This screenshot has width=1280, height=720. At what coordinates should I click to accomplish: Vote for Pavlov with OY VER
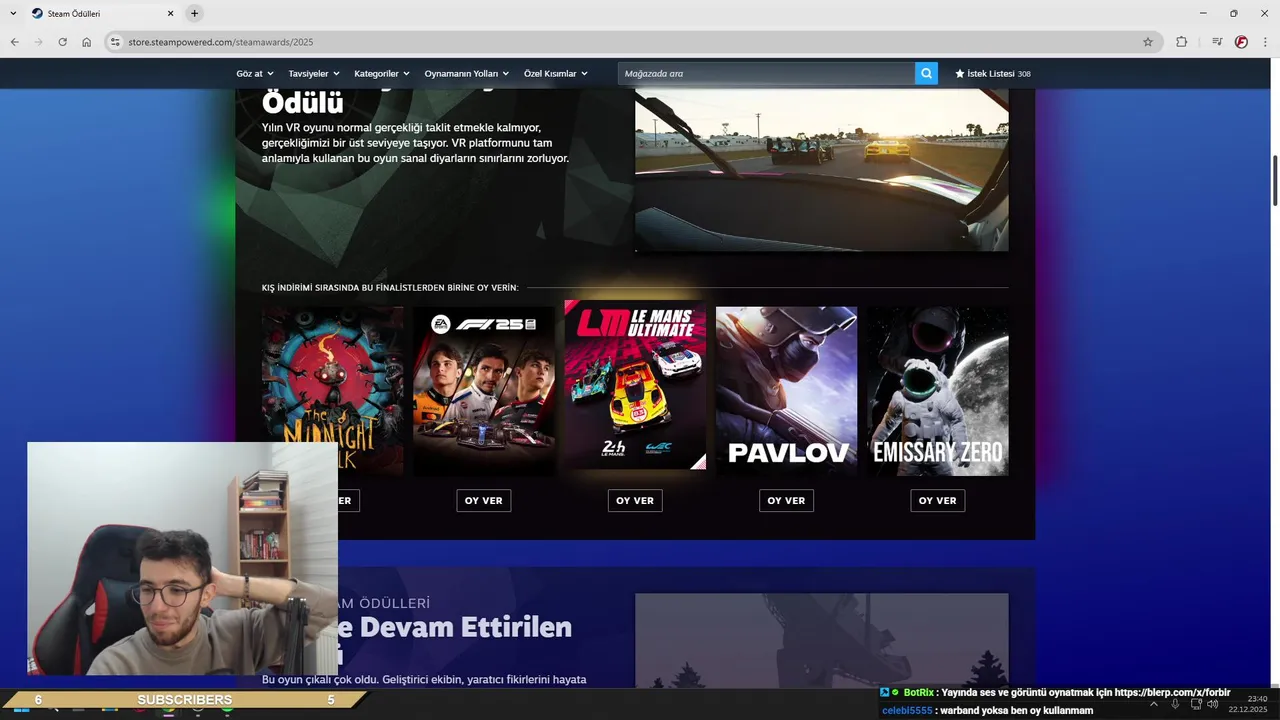pos(786,500)
